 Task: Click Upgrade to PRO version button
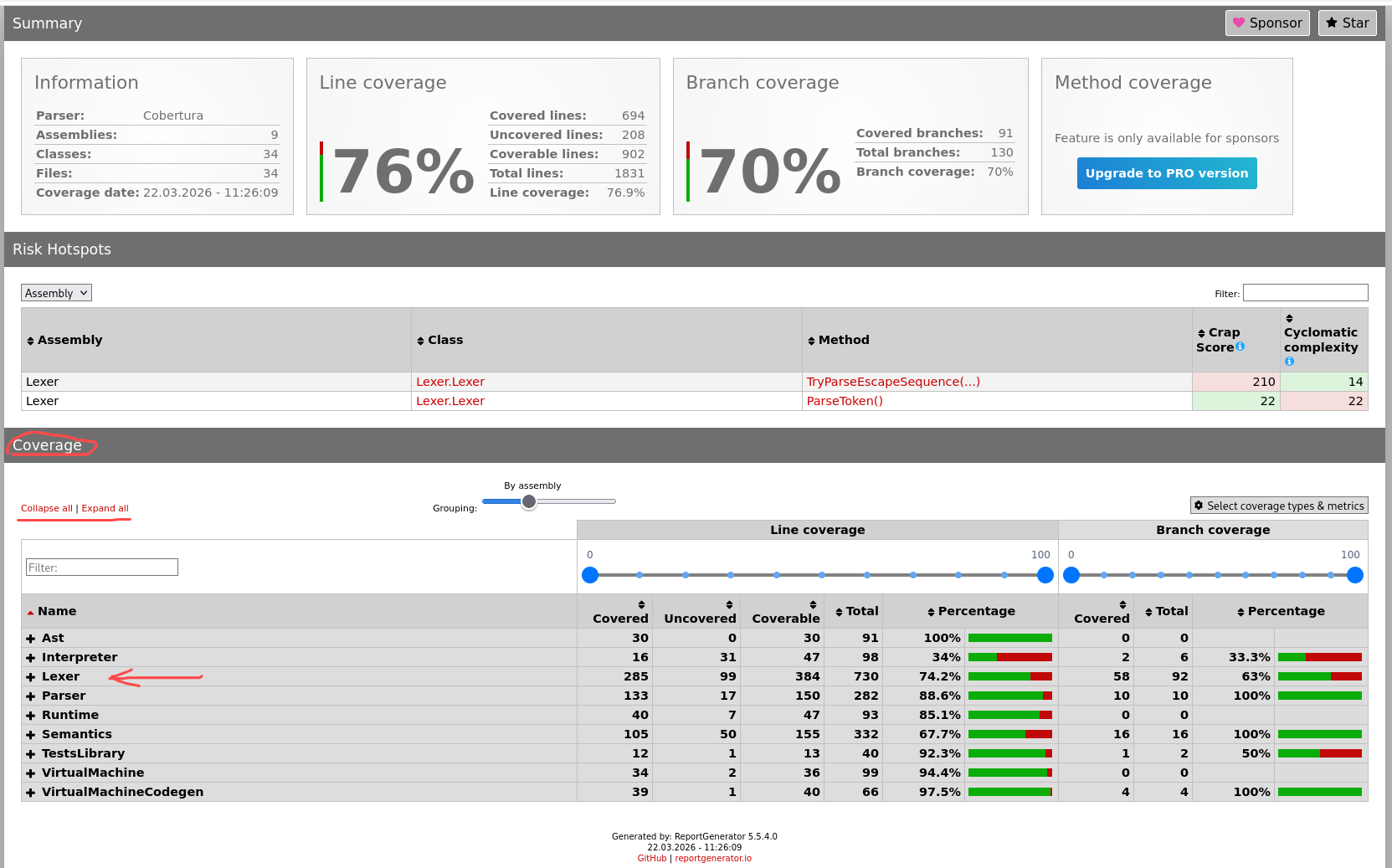click(1166, 173)
